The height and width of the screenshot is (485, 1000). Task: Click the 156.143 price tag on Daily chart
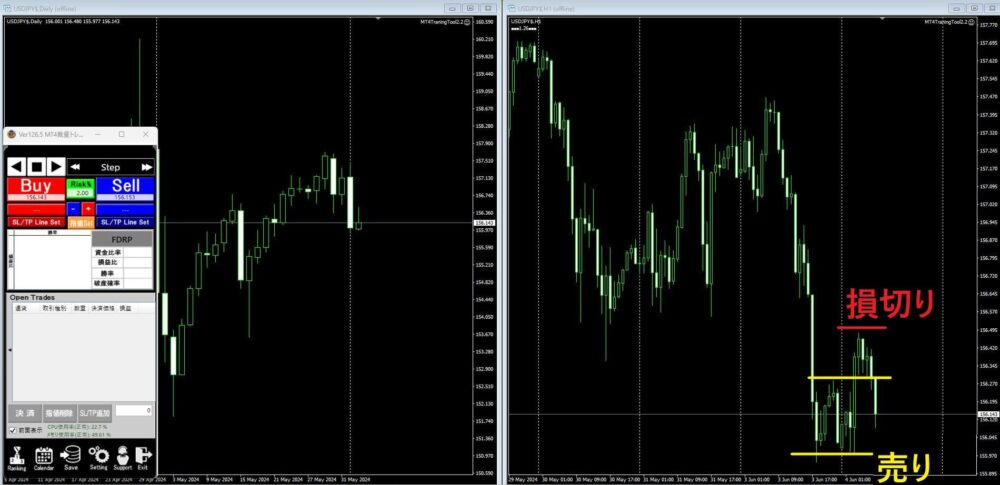coord(485,222)
